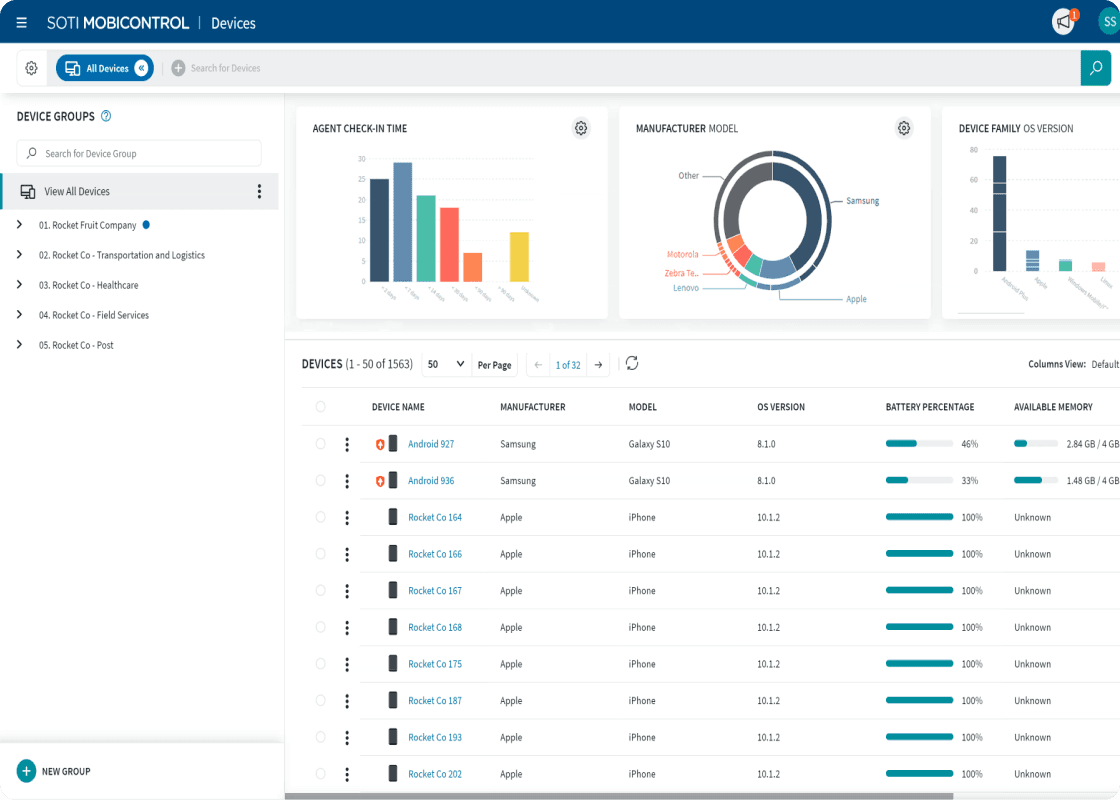1120x800 pixels.
Task: Expand 02. Transportation and Logistics group
Action: point(19,254)
